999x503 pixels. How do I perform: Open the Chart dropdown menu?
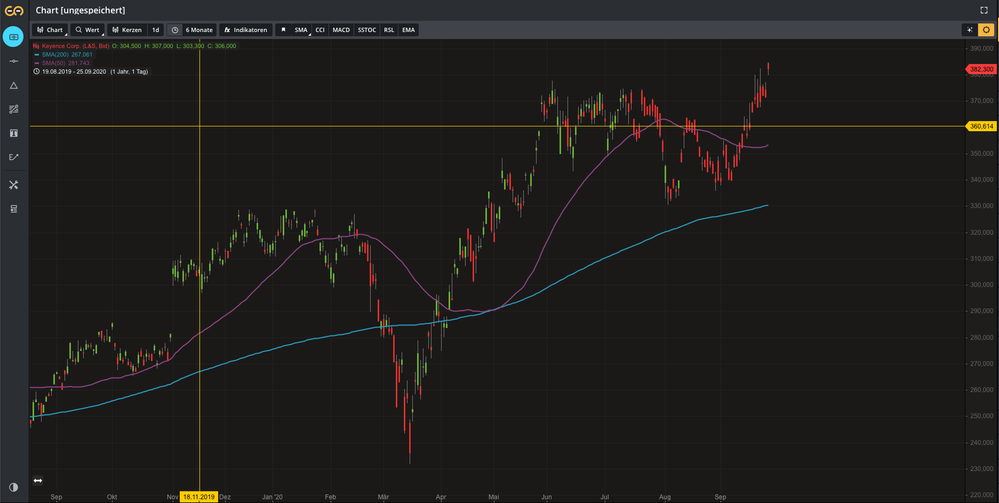point(50,30)
